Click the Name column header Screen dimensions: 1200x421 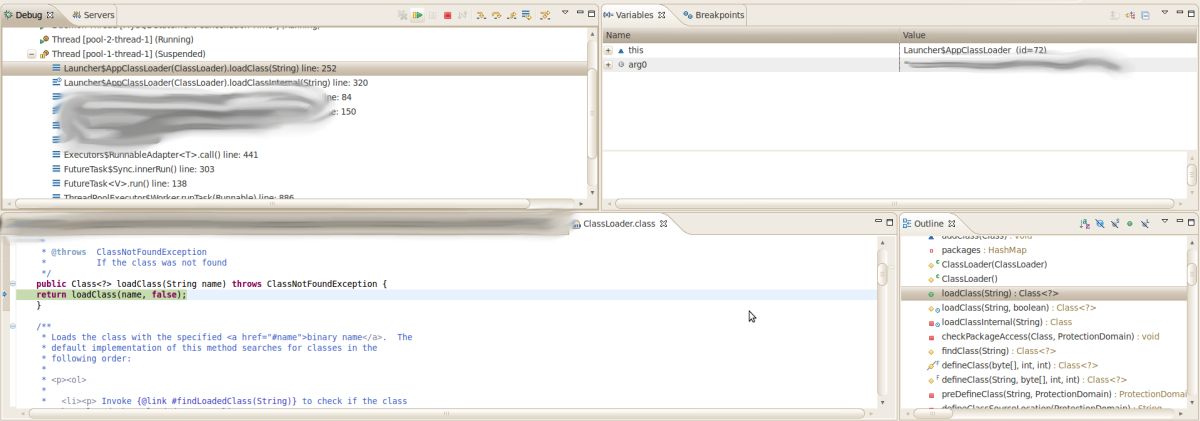point(750,35)
